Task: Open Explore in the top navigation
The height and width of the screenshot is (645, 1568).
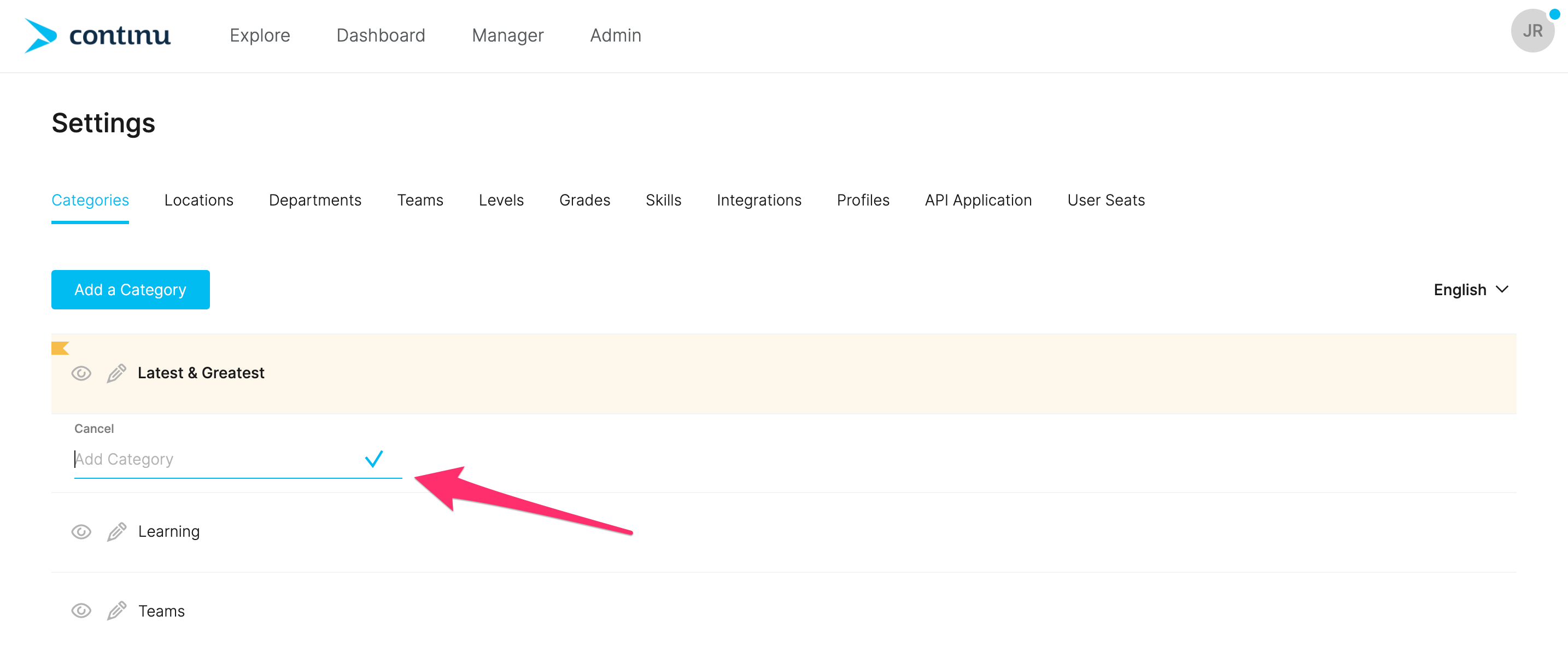Action: [260, 36]
